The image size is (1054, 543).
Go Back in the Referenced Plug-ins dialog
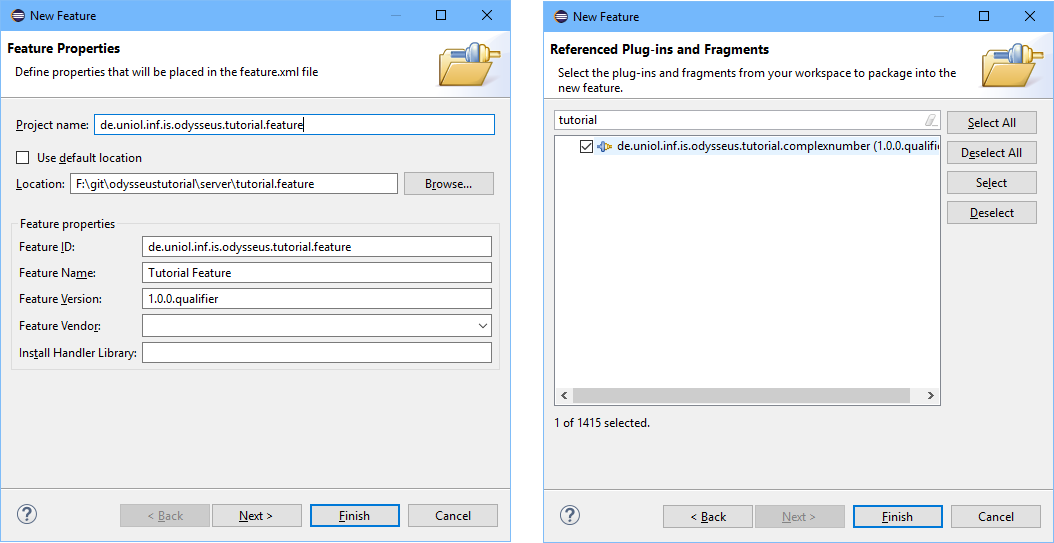(708, 516)
